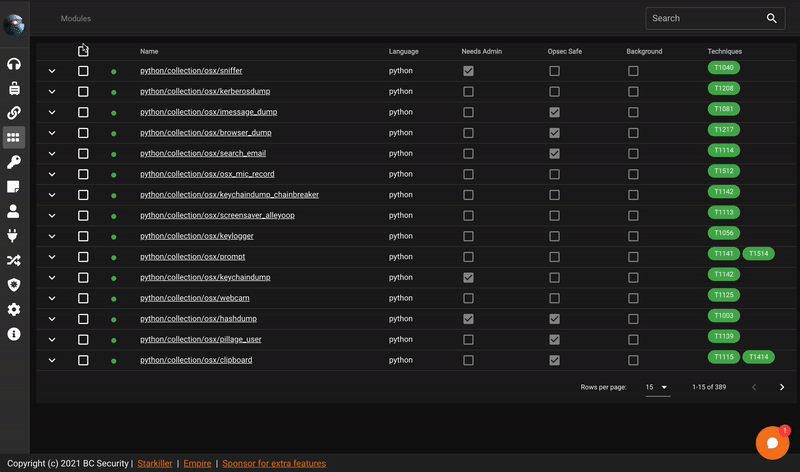The image size is (800, 472).
Task: Open python/collection/osx/browser_dump module link
Action: [206, 133]
